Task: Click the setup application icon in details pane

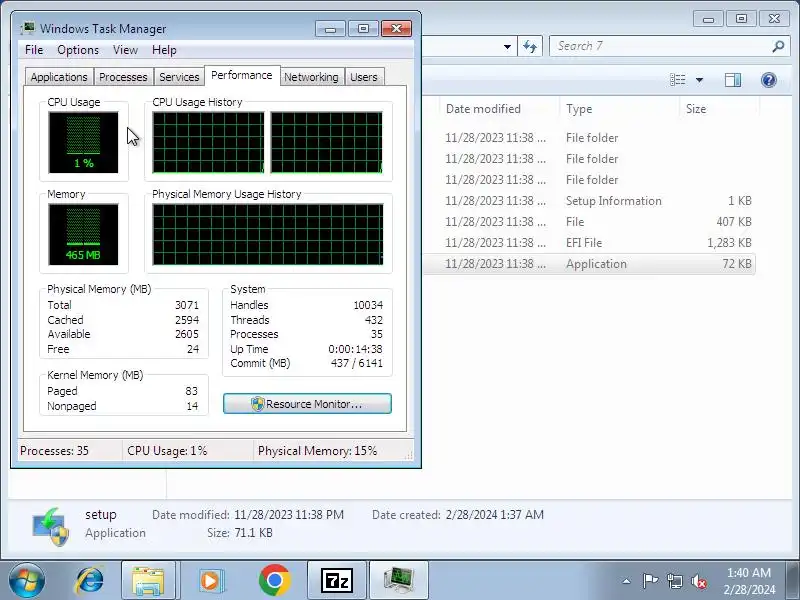Action: (50, 526)
